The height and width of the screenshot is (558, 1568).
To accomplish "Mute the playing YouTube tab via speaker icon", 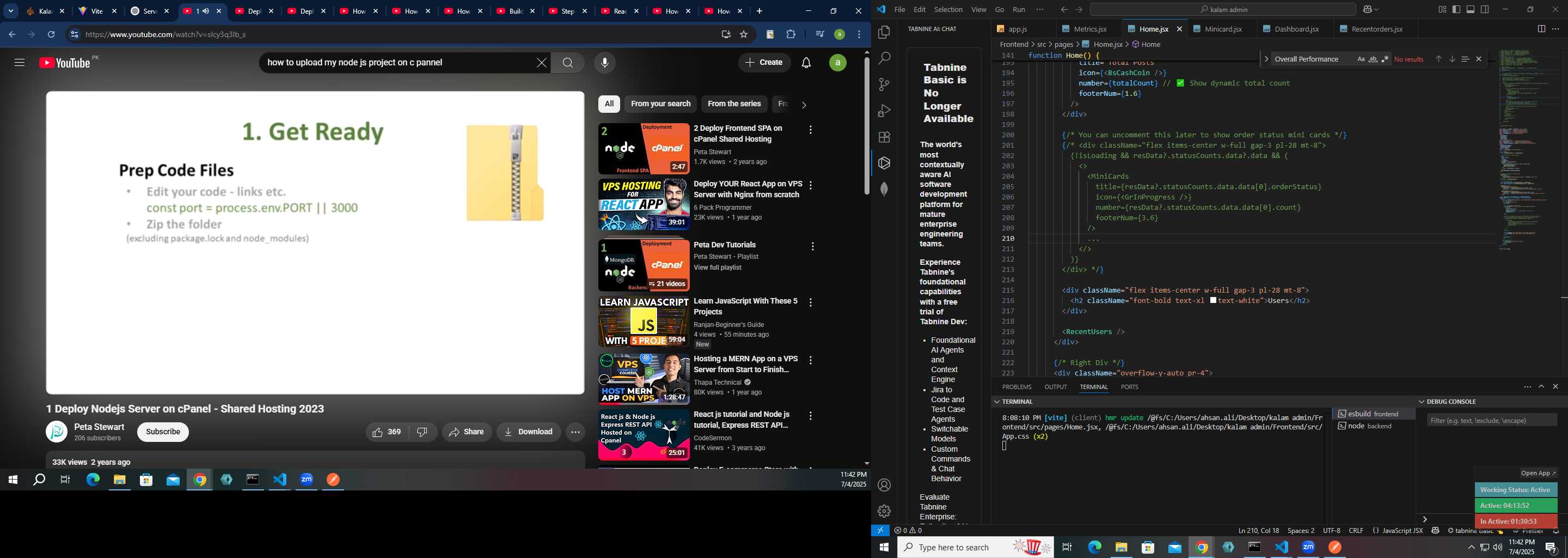I will [x=206, y=11].
